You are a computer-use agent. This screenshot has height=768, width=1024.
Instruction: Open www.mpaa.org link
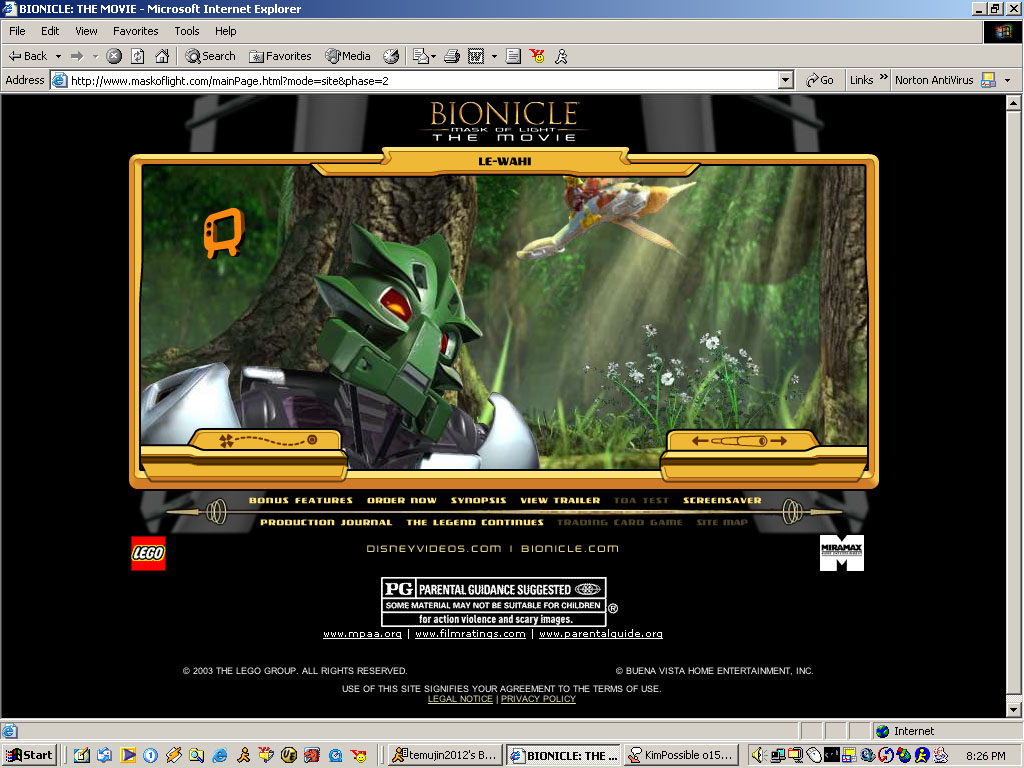point(362,634)
